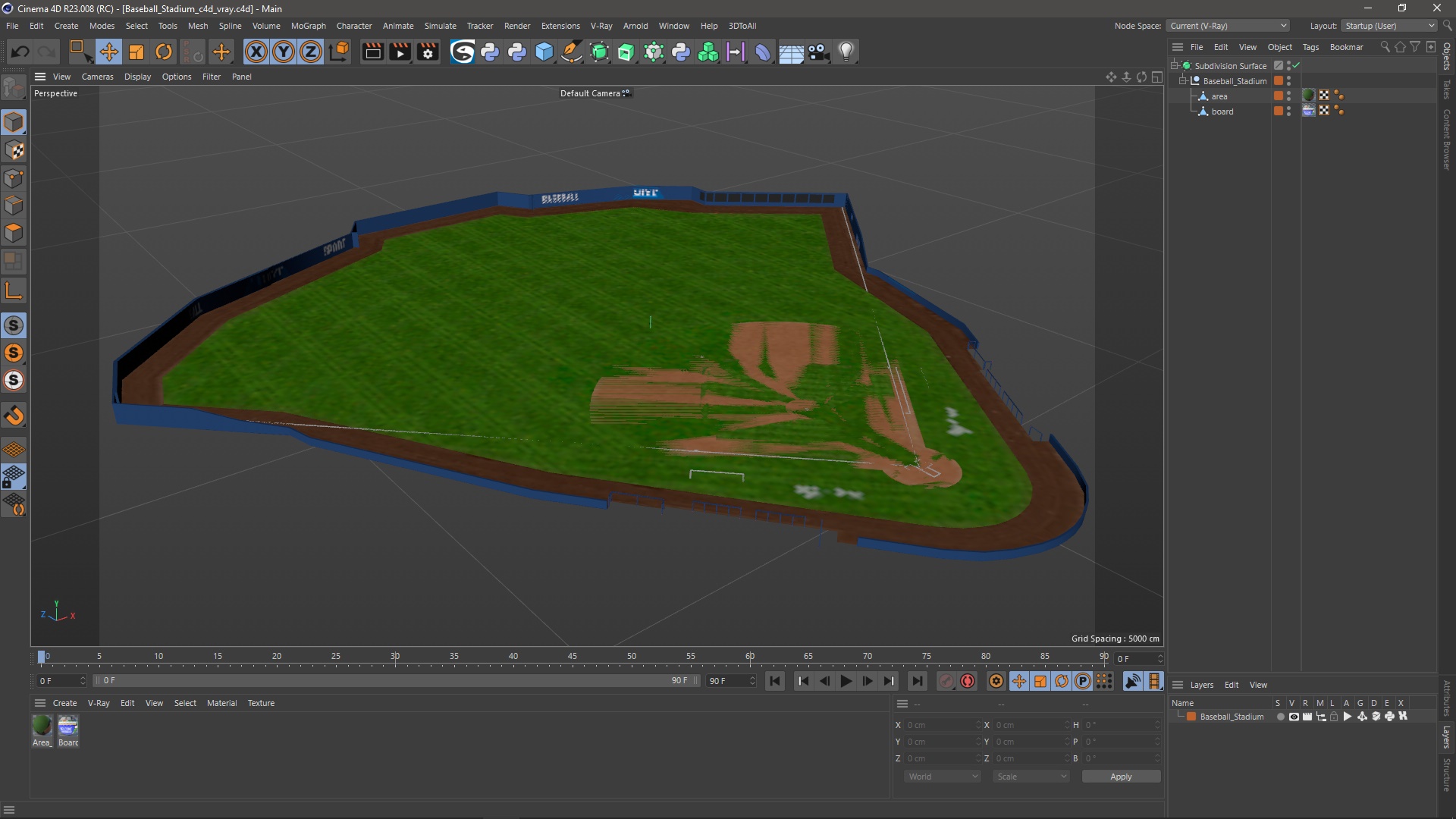The image size is (1456, 819).
Task: Toggle timeline sound icon
Action: (1132, 681)
